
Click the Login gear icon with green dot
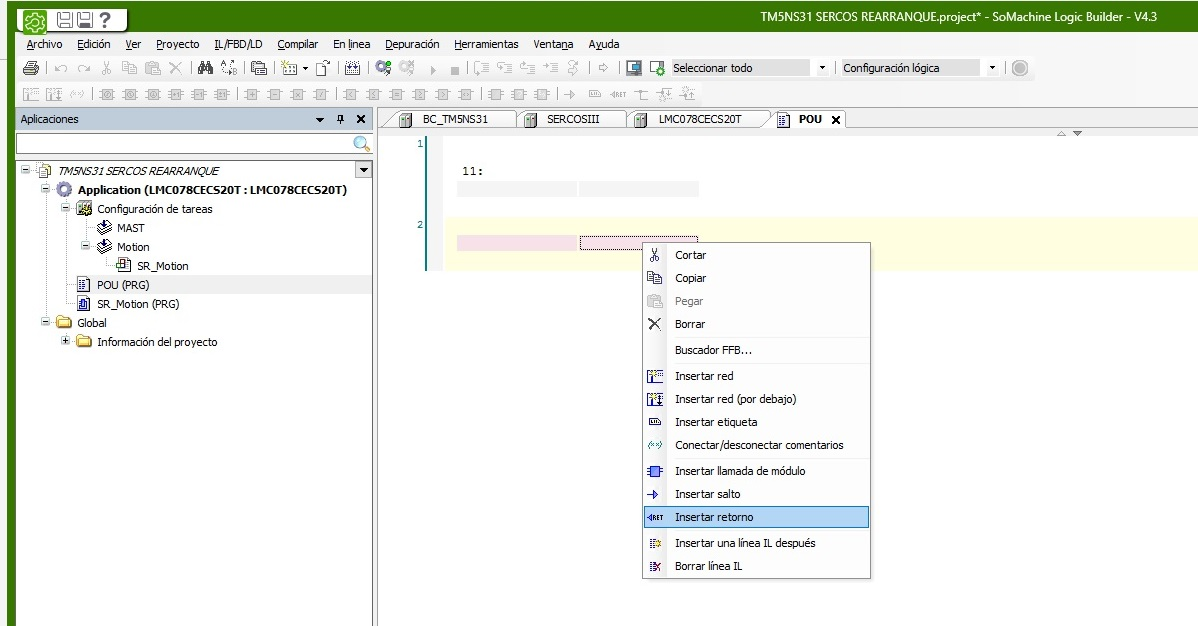click(x=384, y=68)
